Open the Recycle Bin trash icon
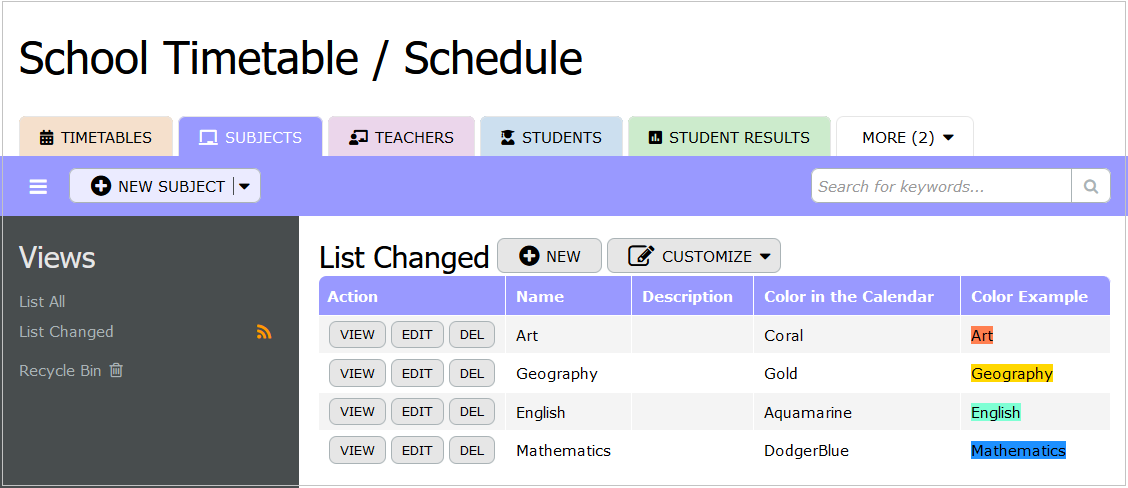 (x=116, y=370)
